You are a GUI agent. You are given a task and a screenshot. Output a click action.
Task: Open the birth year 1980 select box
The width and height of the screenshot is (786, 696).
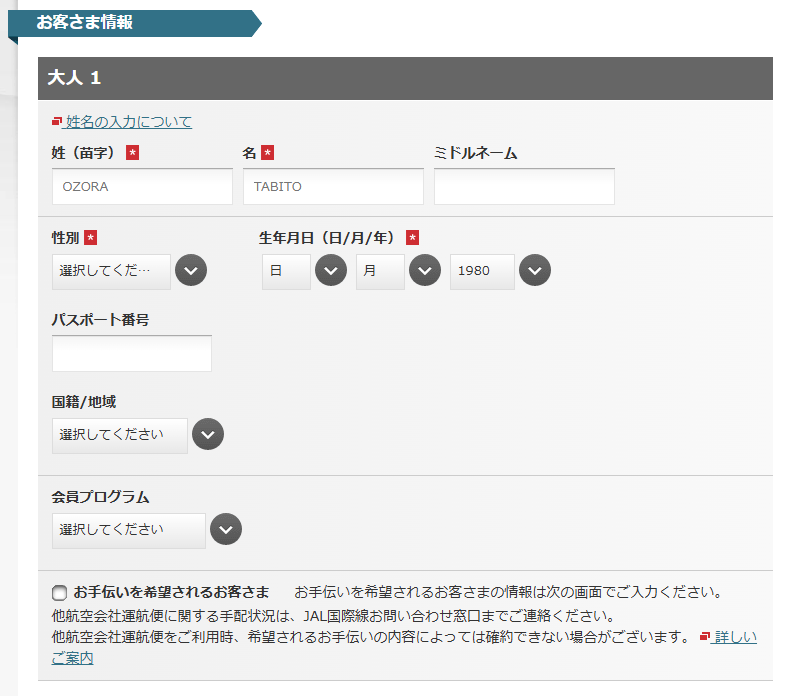482,271
